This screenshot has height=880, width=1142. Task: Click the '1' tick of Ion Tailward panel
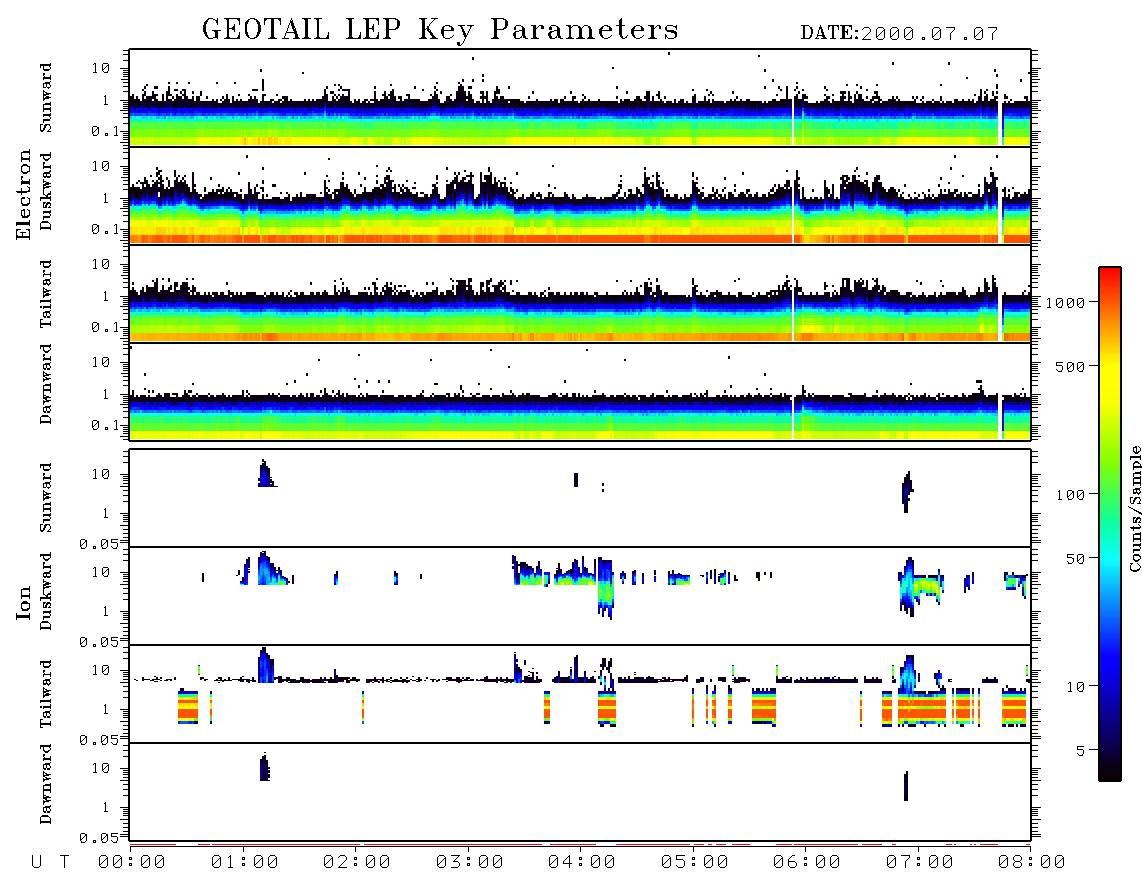106,709
